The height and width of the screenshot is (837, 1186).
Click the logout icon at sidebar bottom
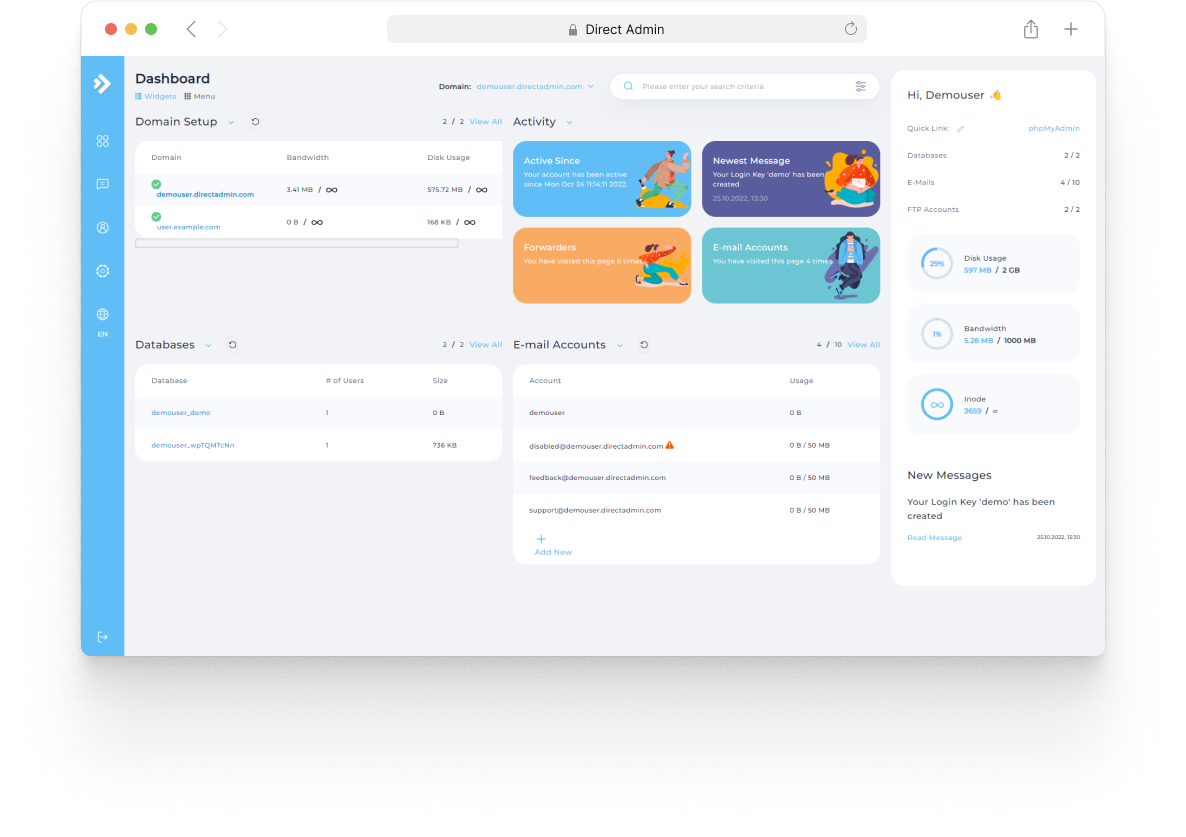click(102, 636)
